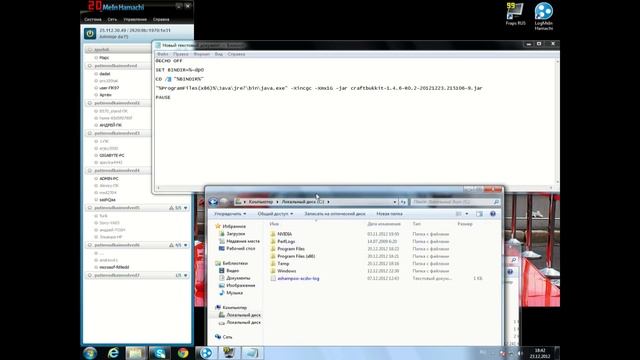Open Вид menu in Notepad
Viewport: 640px width, 360px height.
tap(219, 54)
